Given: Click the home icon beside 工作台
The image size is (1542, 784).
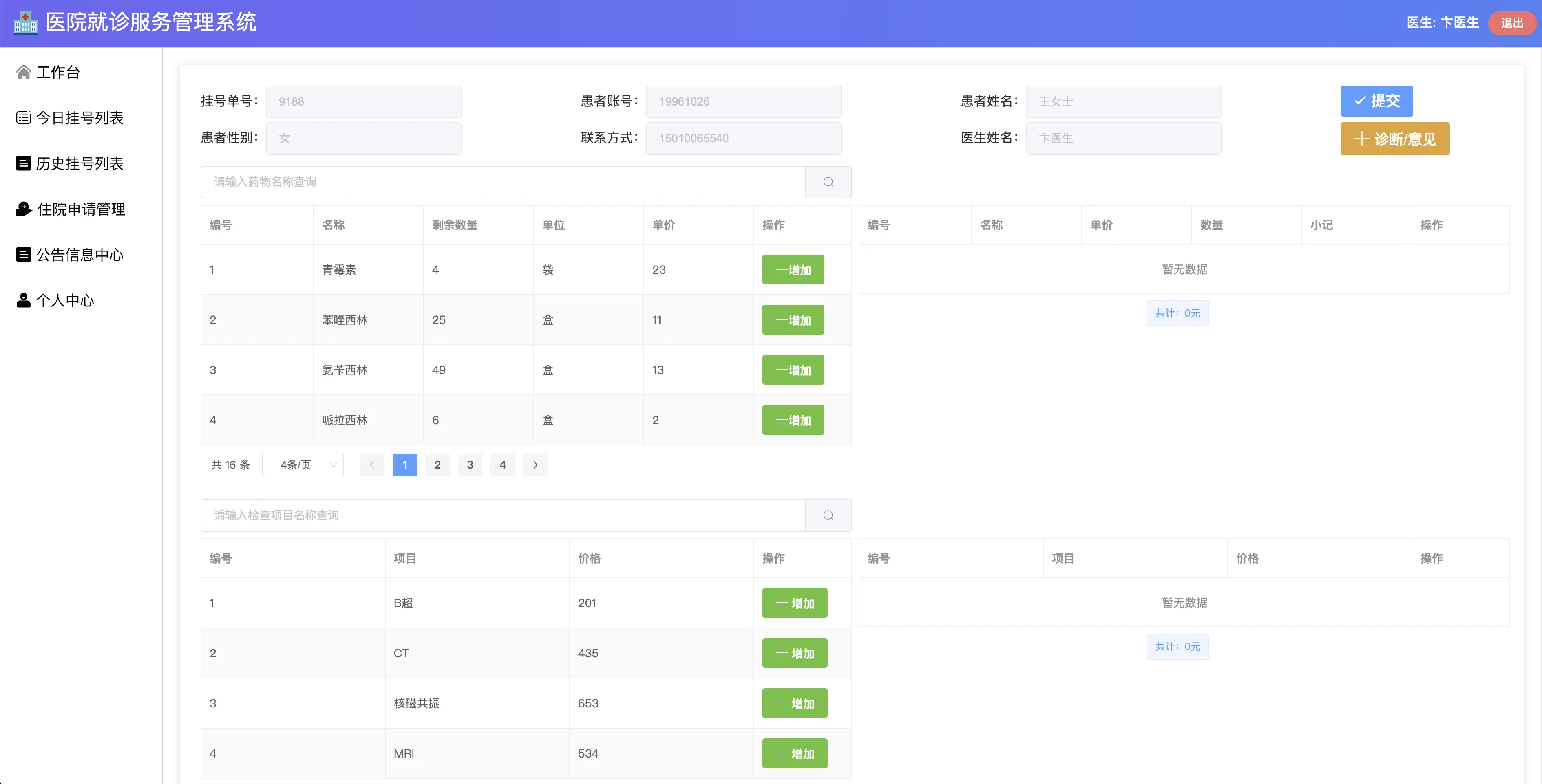Looking at the screenshot, I should 23,73.
